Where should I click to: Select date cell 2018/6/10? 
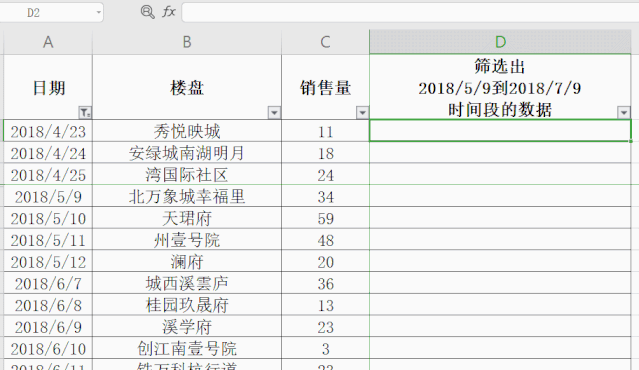click(x=48, y=348)
